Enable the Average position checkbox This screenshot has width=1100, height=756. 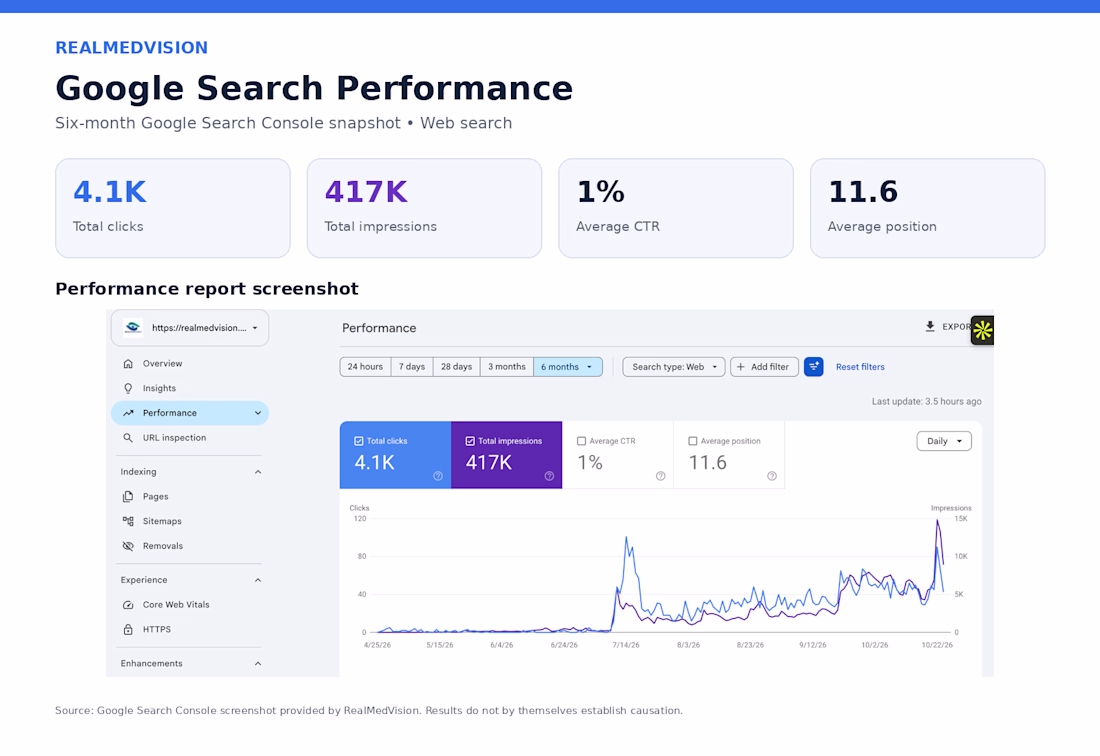click(692, 441)
